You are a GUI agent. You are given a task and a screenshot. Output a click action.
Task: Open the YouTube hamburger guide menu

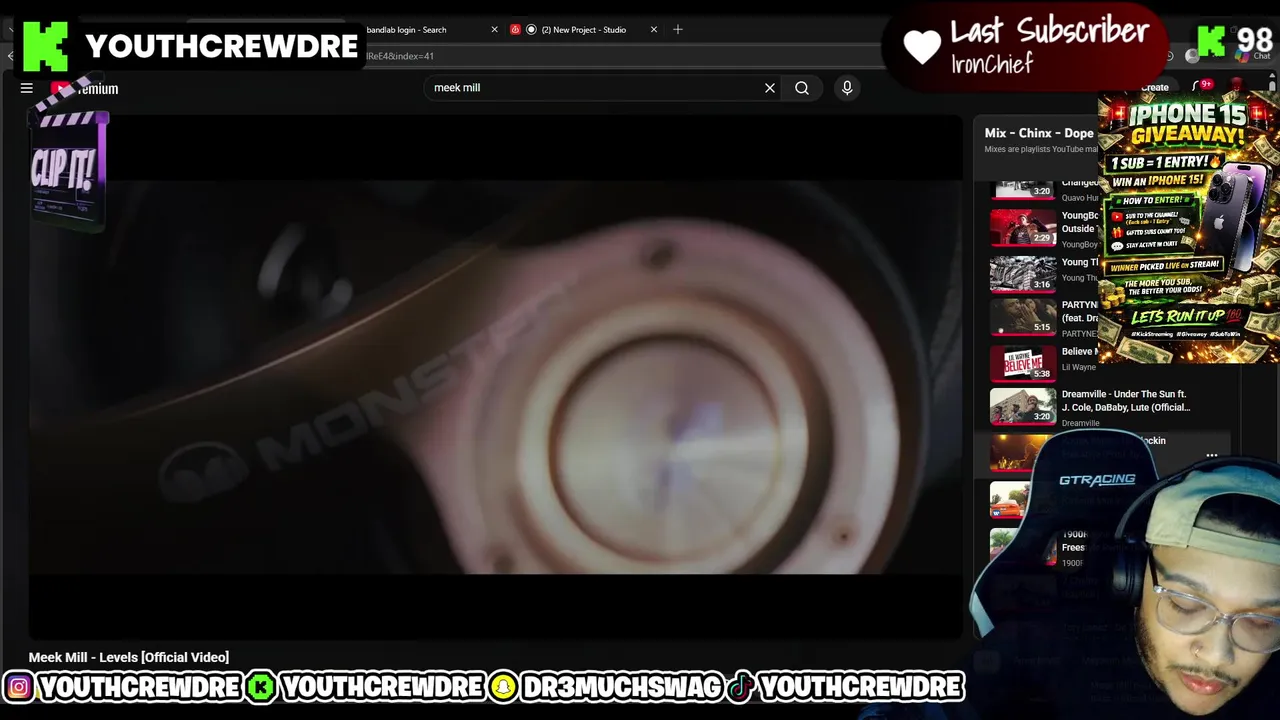[x=27, y=88]
